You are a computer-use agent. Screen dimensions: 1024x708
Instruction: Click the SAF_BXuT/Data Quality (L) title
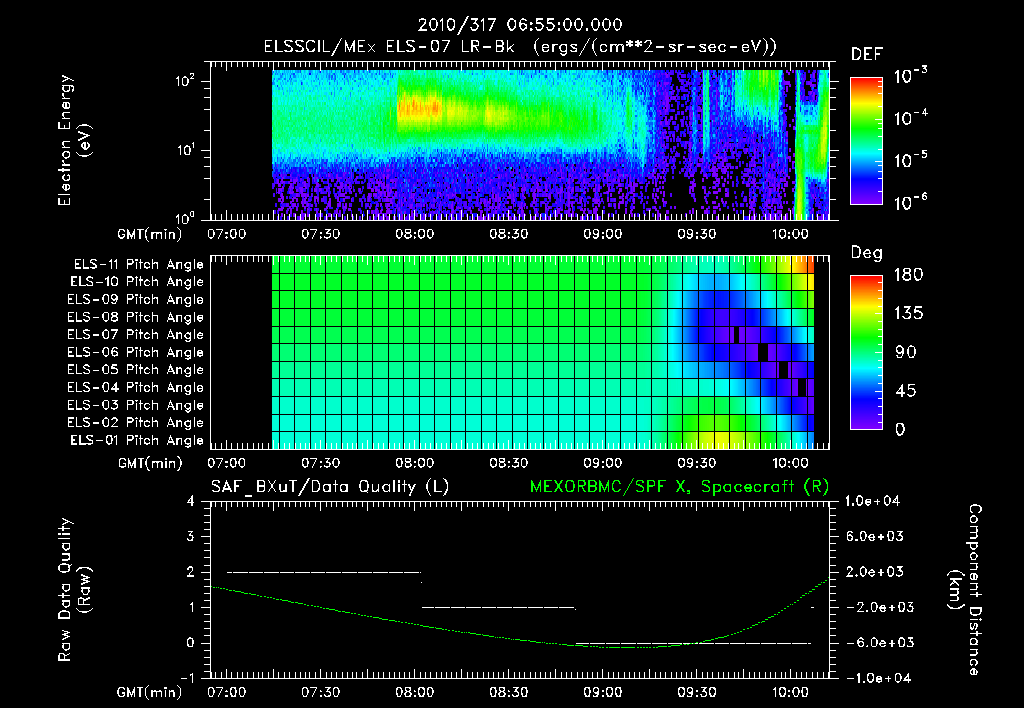tap(330, 487)
